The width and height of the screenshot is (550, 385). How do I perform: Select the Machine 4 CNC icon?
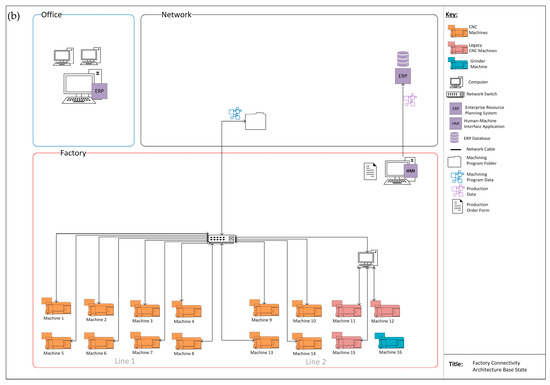click(x=187, y=310)
